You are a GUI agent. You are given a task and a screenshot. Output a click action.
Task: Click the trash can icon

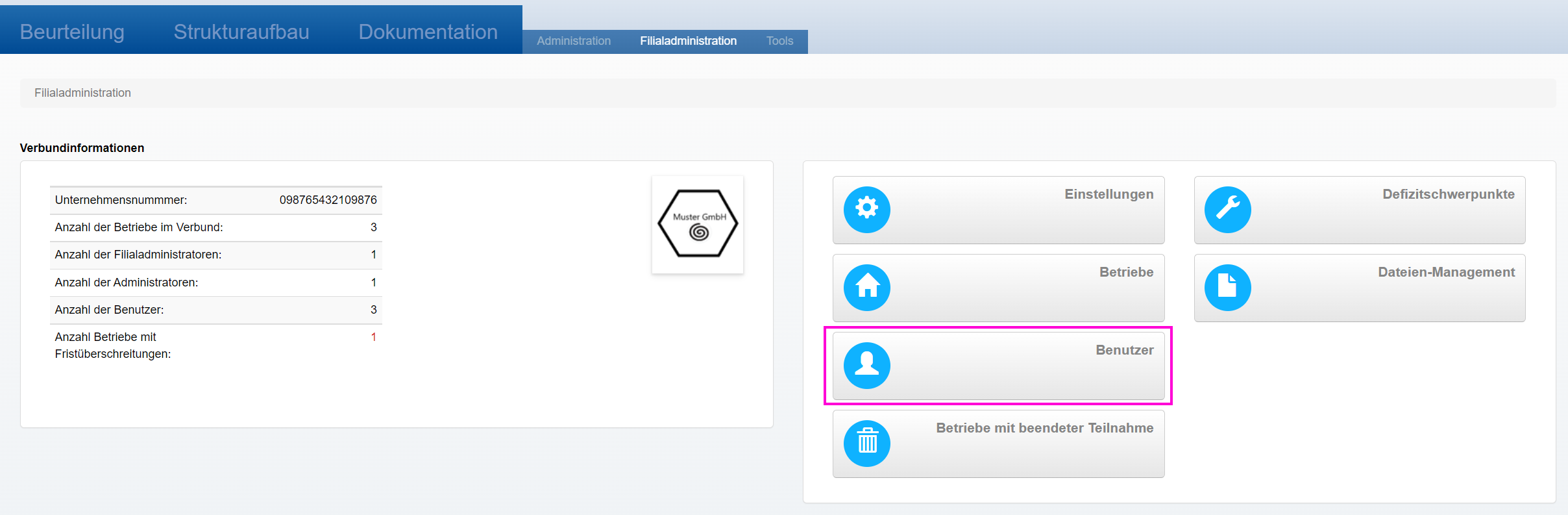pos(866,443)
